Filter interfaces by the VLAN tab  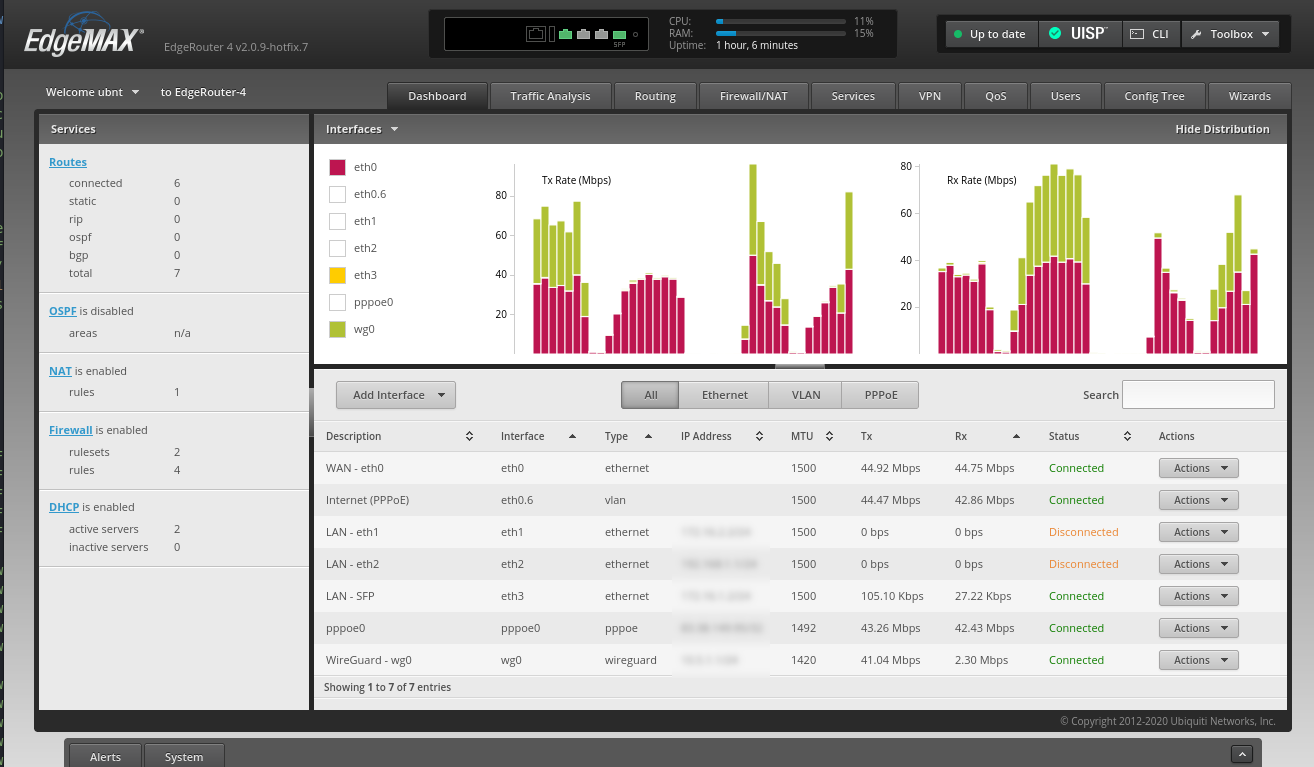(x=805, y=395)
